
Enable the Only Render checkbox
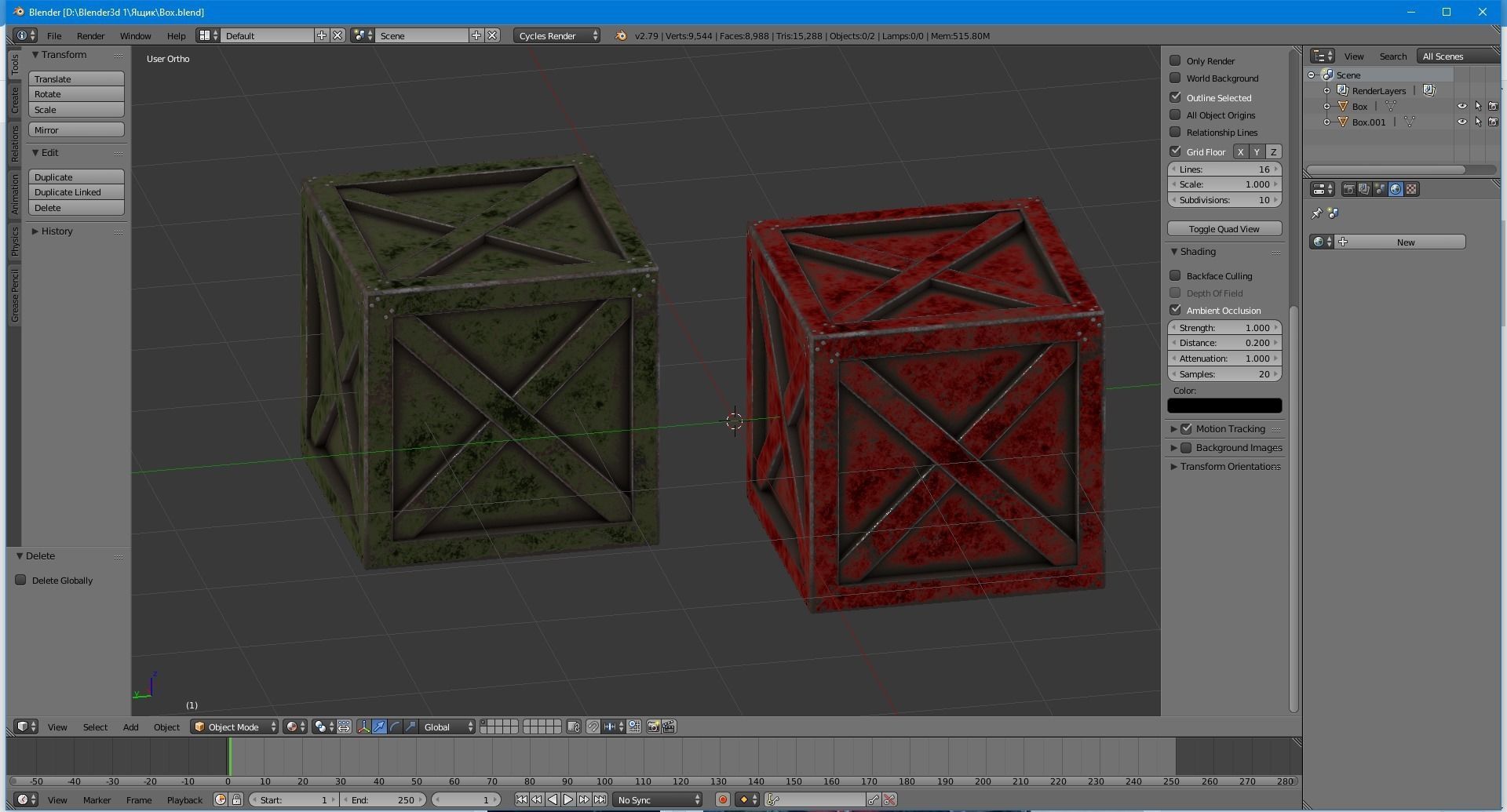coord(1175,60)
